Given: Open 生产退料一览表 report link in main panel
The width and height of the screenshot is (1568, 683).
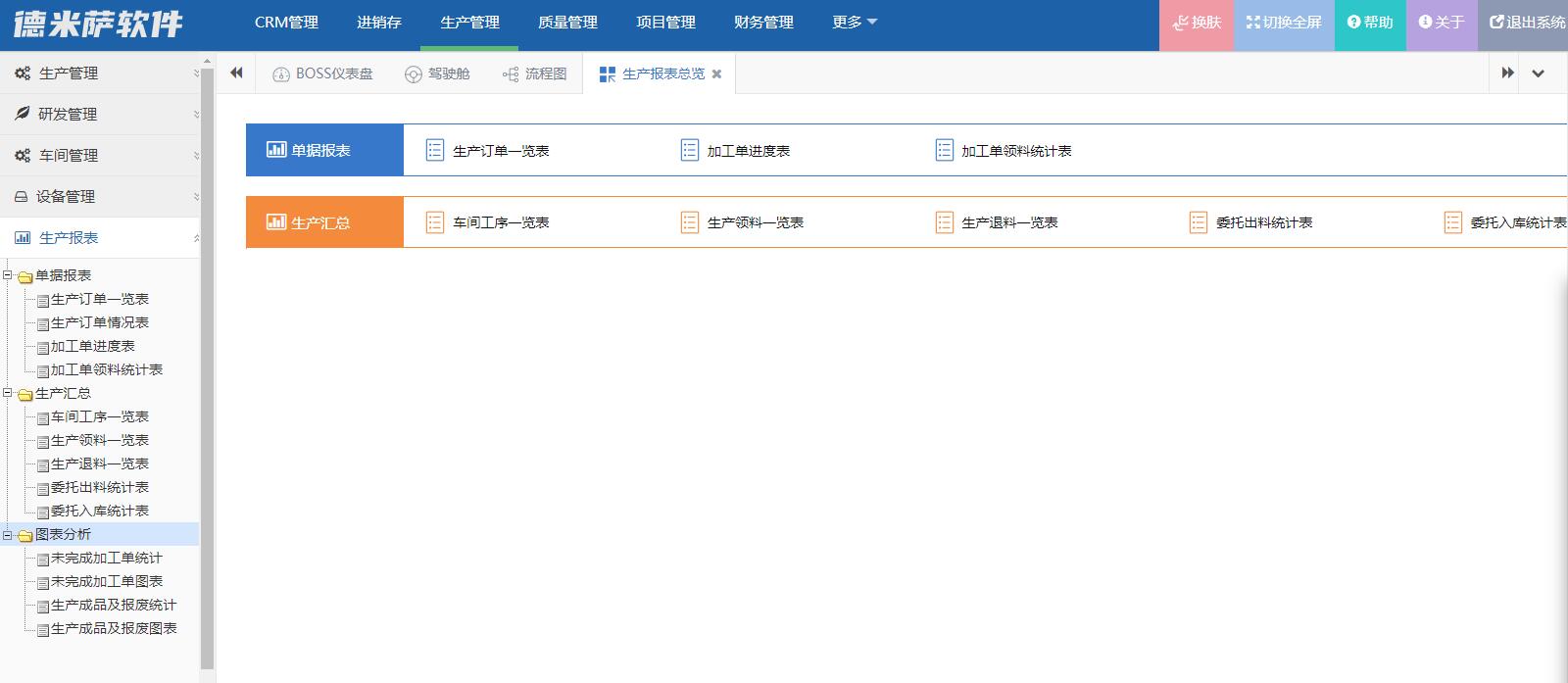Looking at the screenshot, I should coord(1008,223).
